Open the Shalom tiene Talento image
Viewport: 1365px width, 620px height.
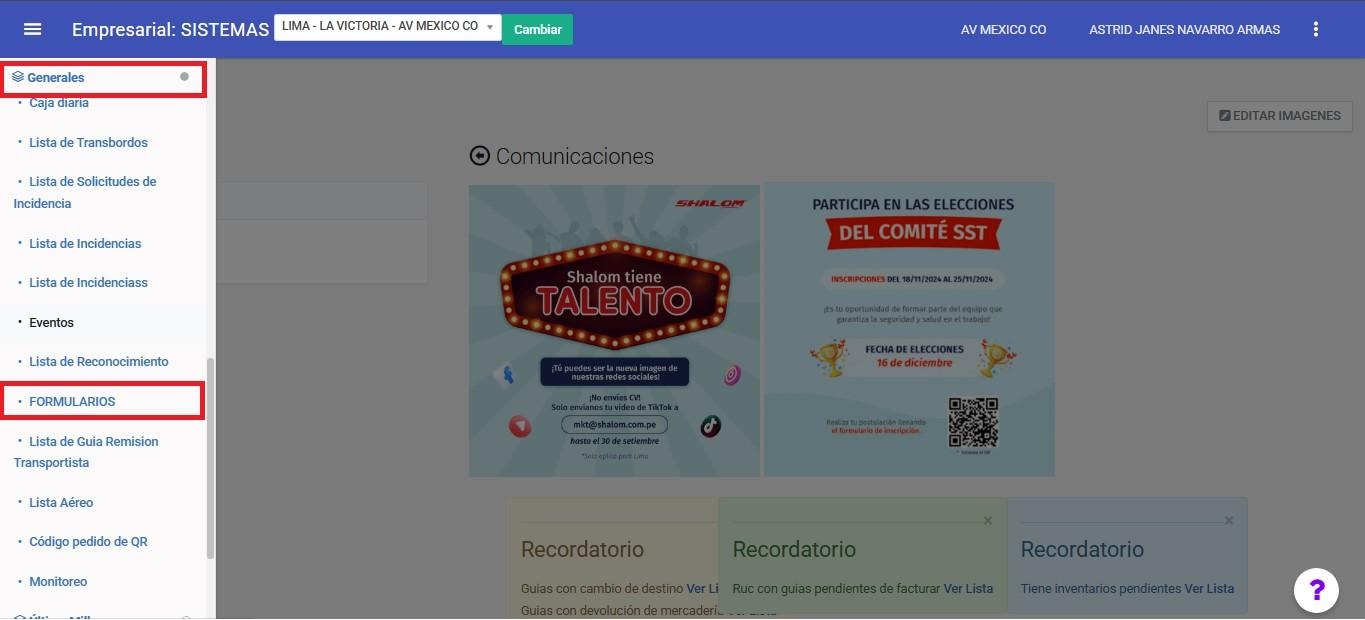click(x=614, y=329)
